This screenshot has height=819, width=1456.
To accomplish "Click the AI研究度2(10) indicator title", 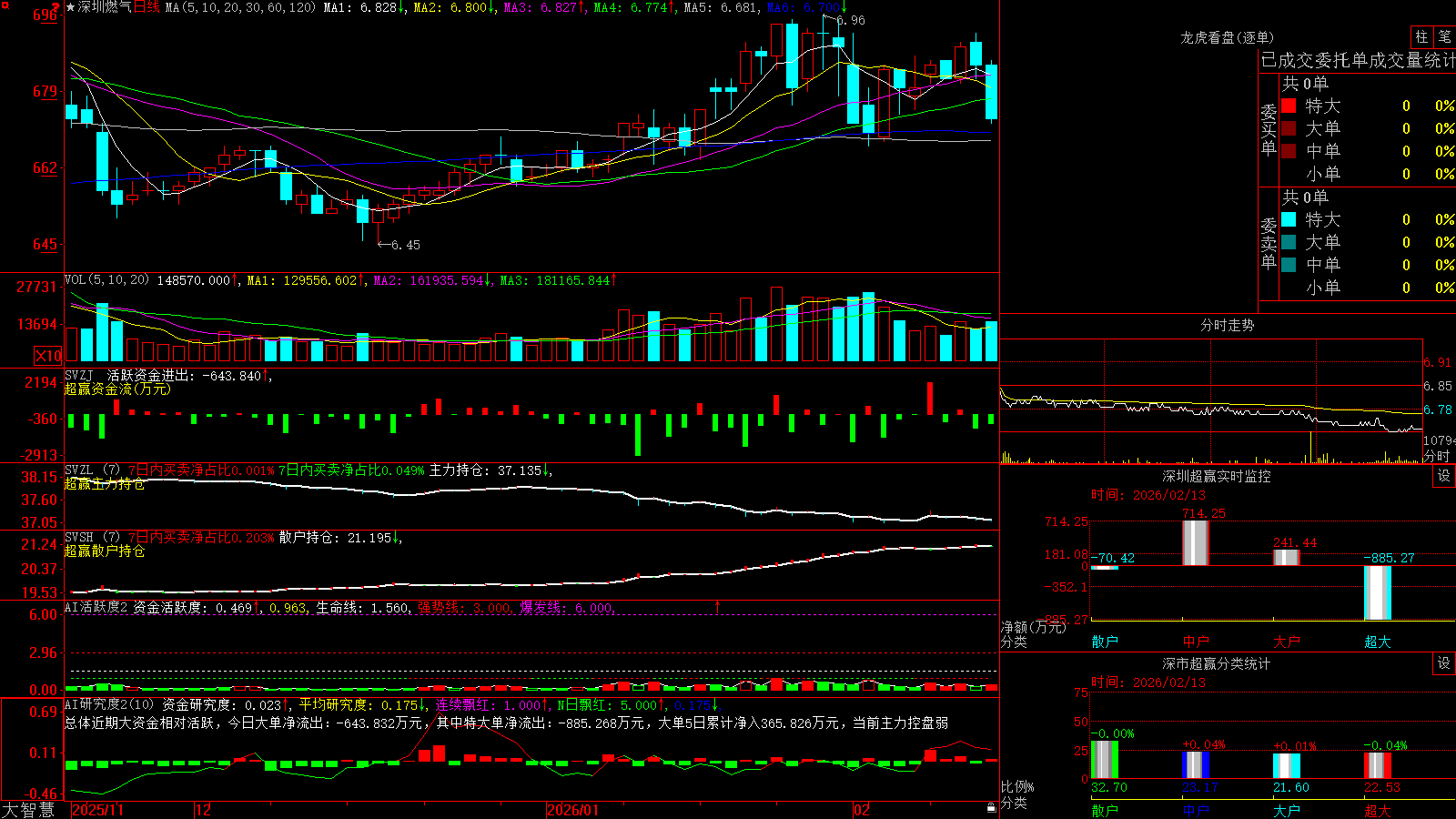I will [x=109, y=704].
